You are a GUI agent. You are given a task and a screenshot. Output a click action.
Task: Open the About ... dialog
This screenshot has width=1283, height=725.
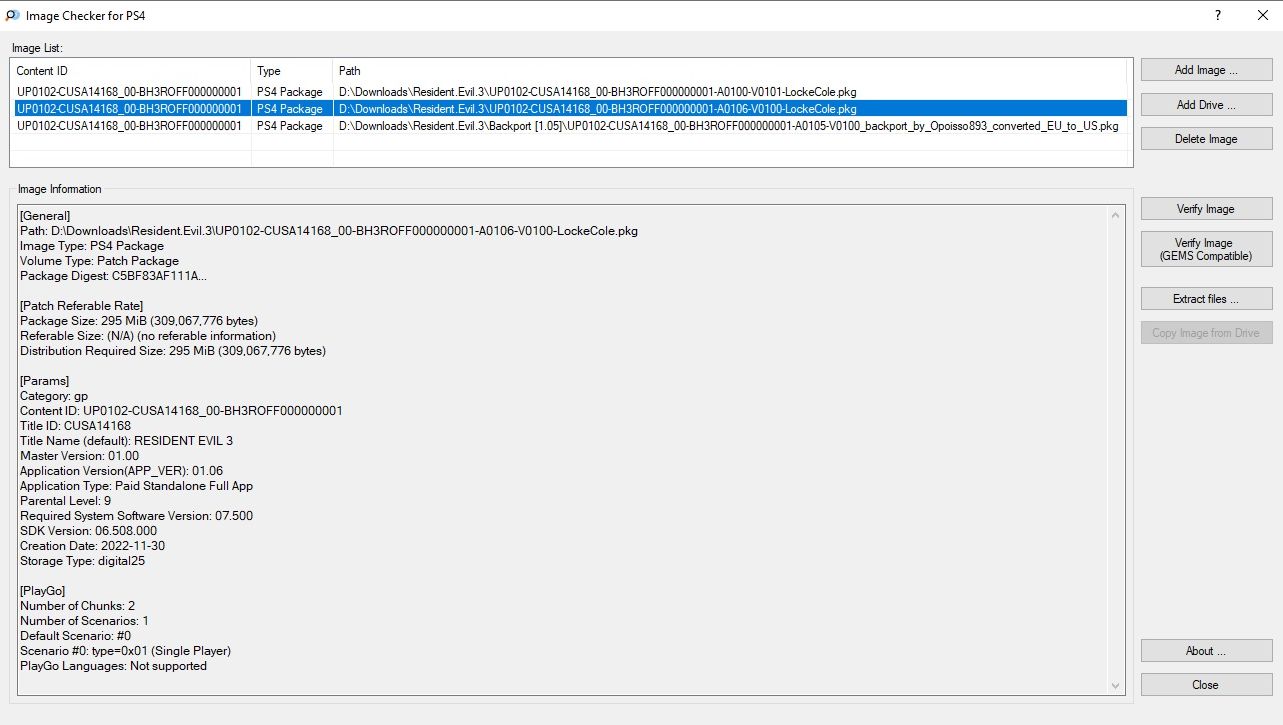tap(1206, 651)
